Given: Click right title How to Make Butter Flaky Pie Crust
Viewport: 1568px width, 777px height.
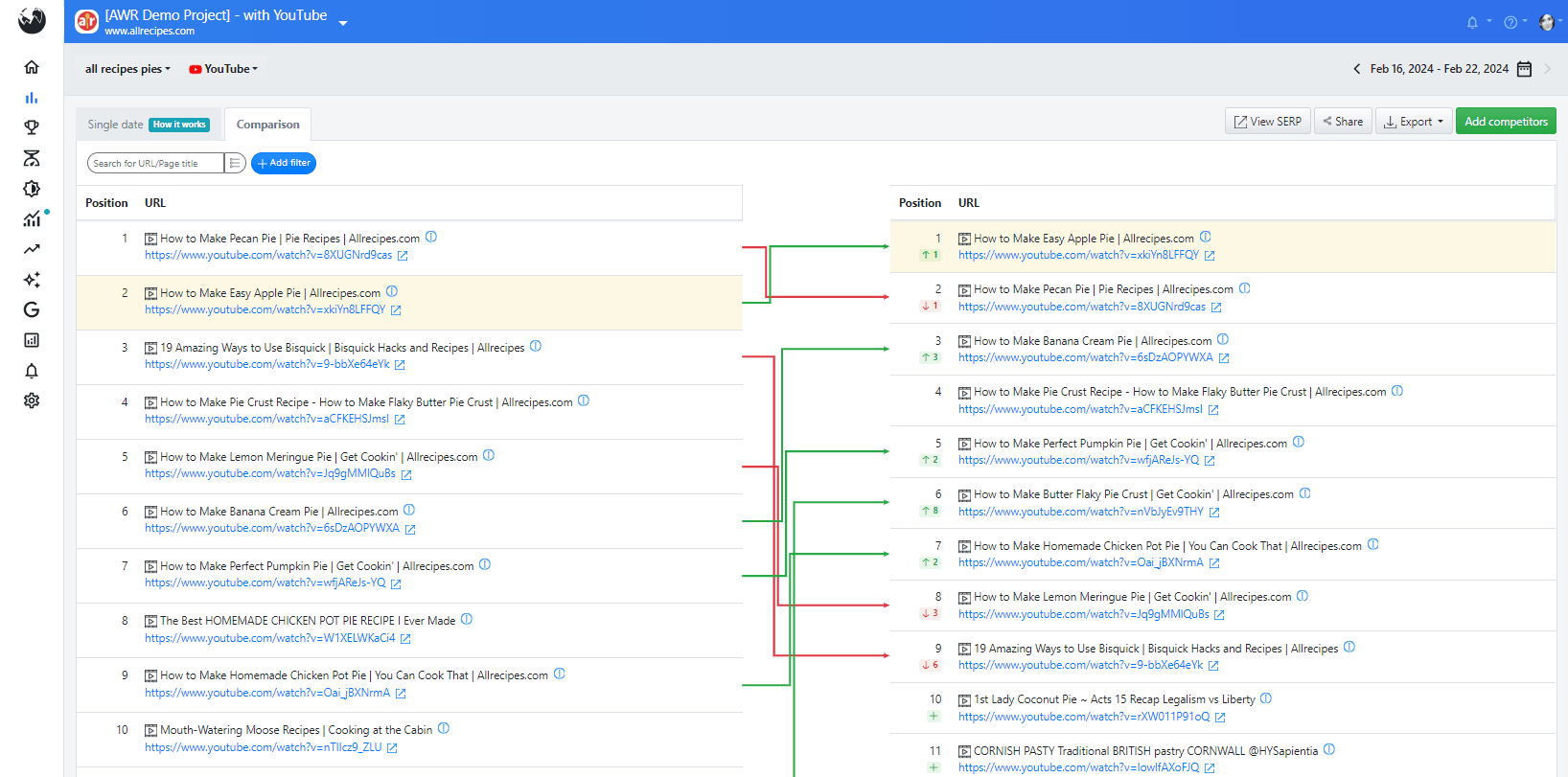Looking at the screenshot, I should point(1134,494).
